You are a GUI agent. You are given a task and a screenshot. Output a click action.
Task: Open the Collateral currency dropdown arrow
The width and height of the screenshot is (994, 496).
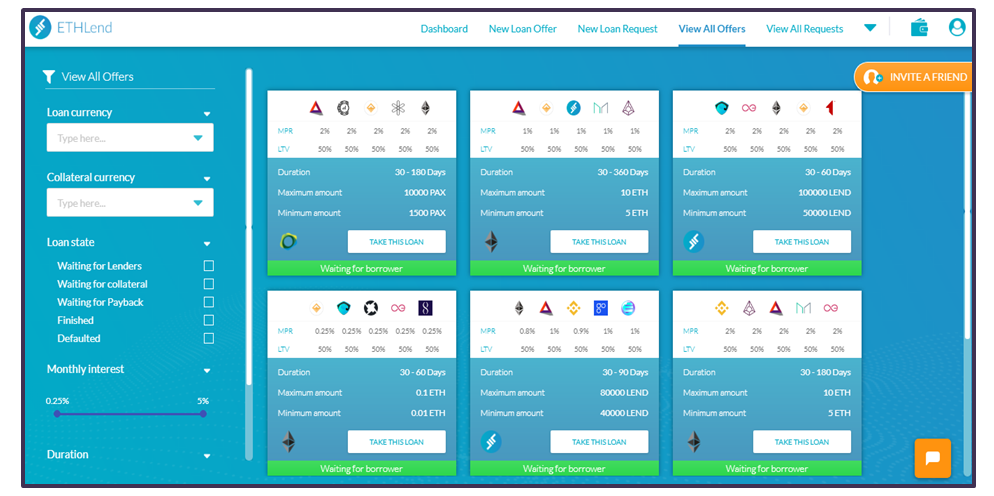click(198, 203)
